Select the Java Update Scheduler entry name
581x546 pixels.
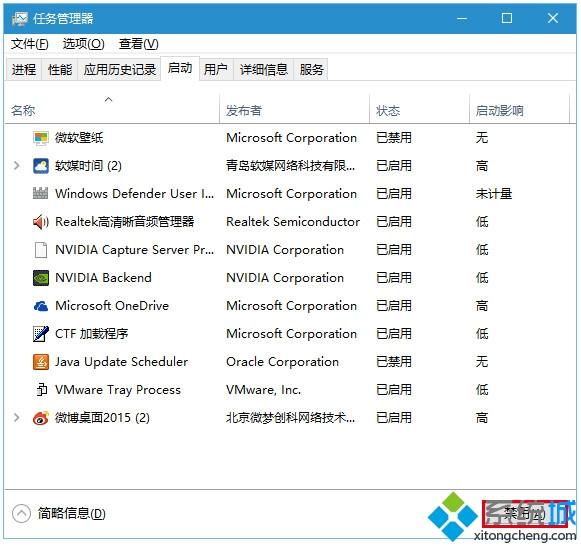[122, 362]
